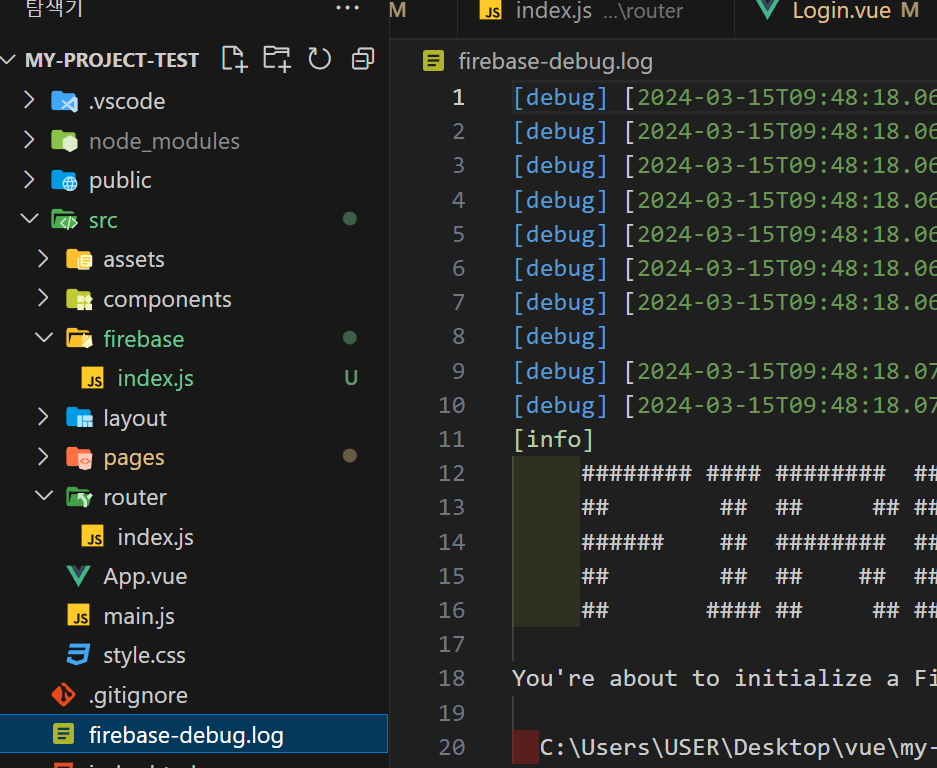This screenshot has width=937, height=768.
Task: Create a new folder in explorer
Action: [x=277, y=59]
